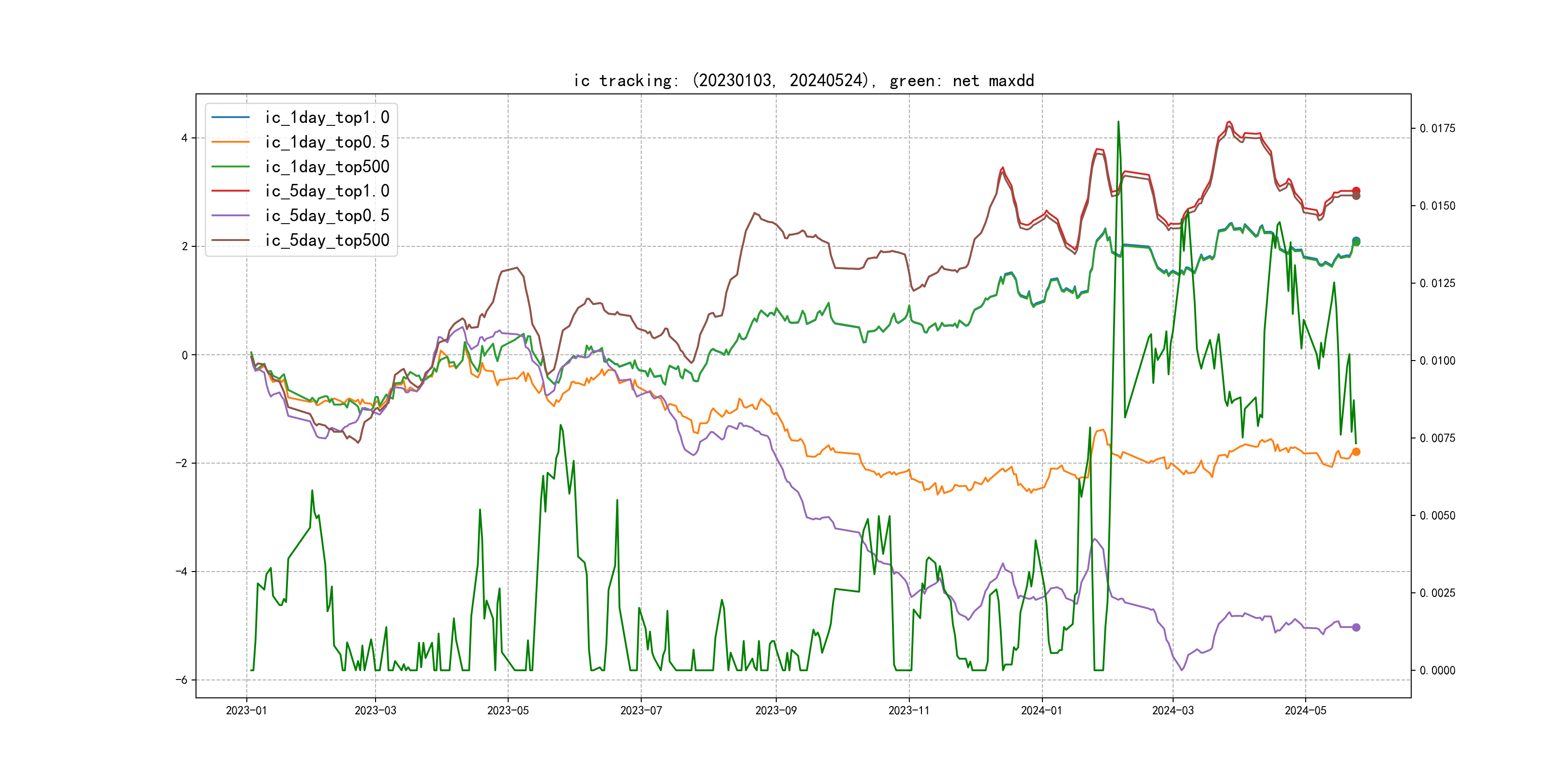1568x784 pixels.
Task: Click the 2024-05 x-axis tick label
Action: tap(1305, 710)
